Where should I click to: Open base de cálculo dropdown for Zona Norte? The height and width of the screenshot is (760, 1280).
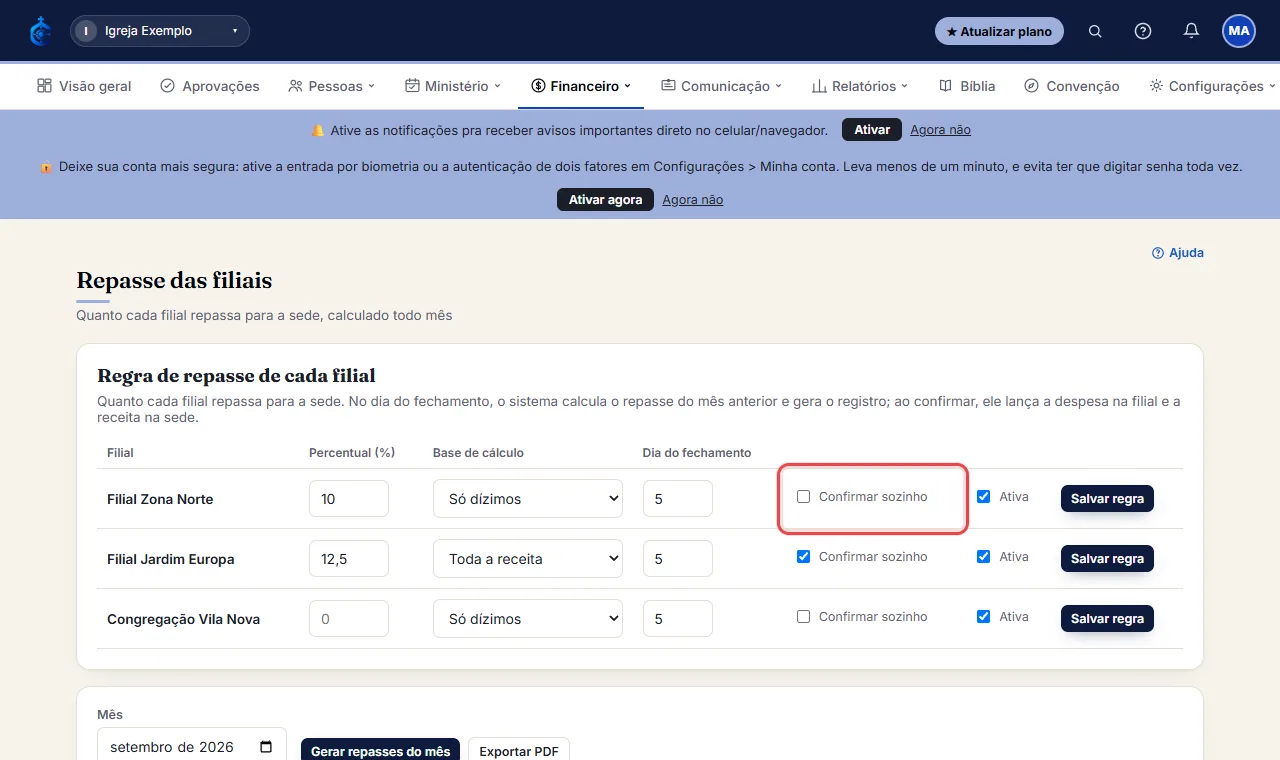click(528, 499)
